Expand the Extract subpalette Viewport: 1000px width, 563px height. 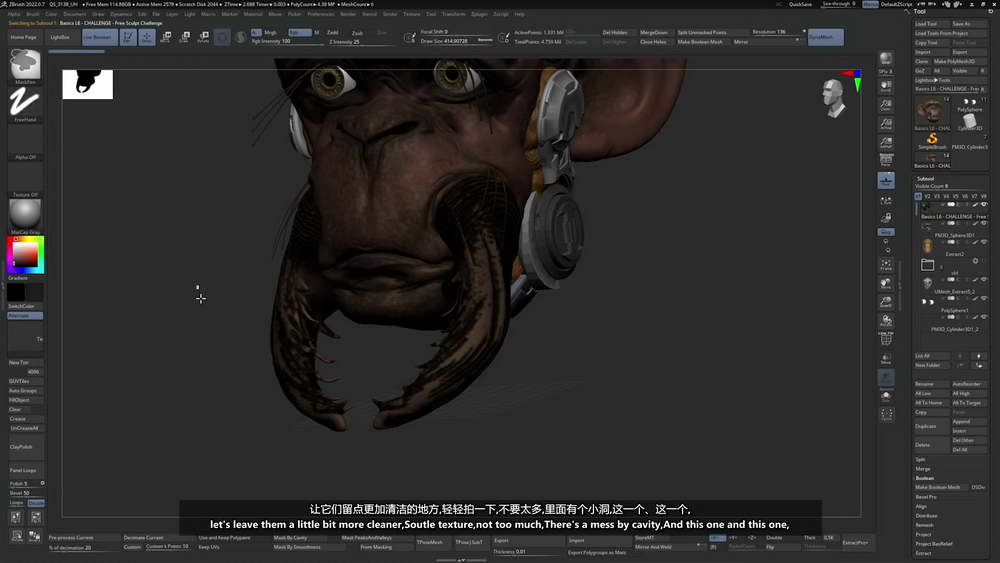(x=923, y=553)
